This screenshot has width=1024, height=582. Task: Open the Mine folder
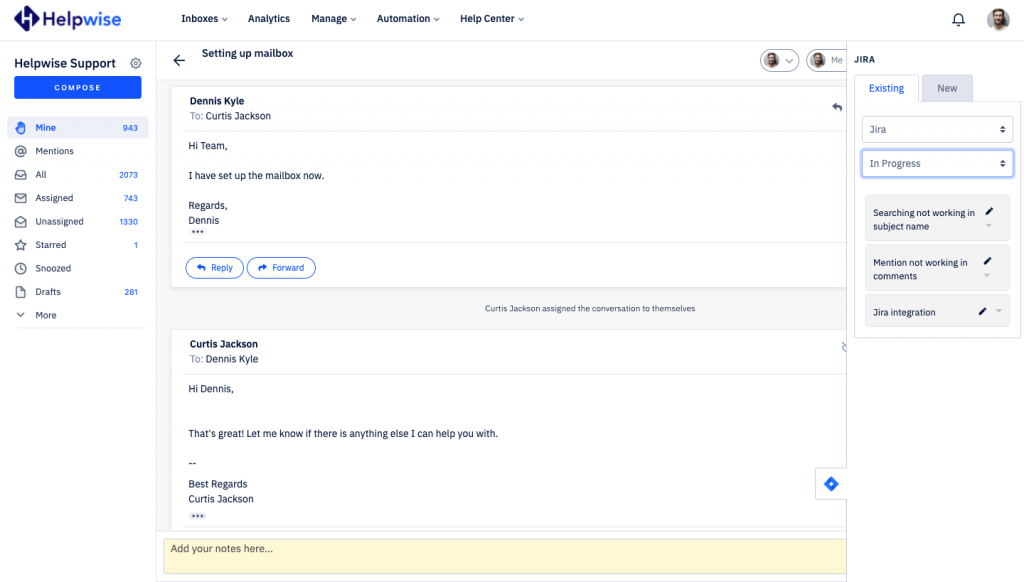(x=78, y=127)
